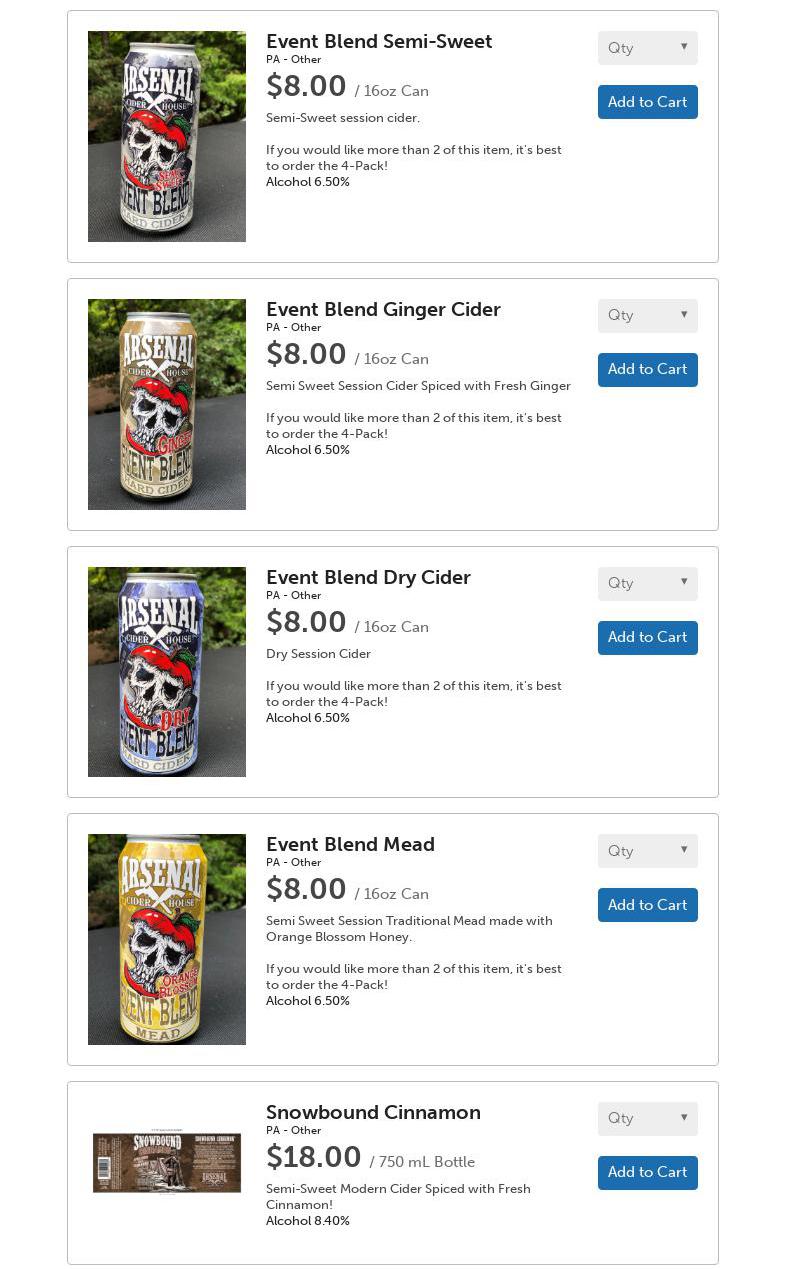Open Qty dropdown for Event Blend Dry Cider
785x1269 pixels.
tap(647, 584)
